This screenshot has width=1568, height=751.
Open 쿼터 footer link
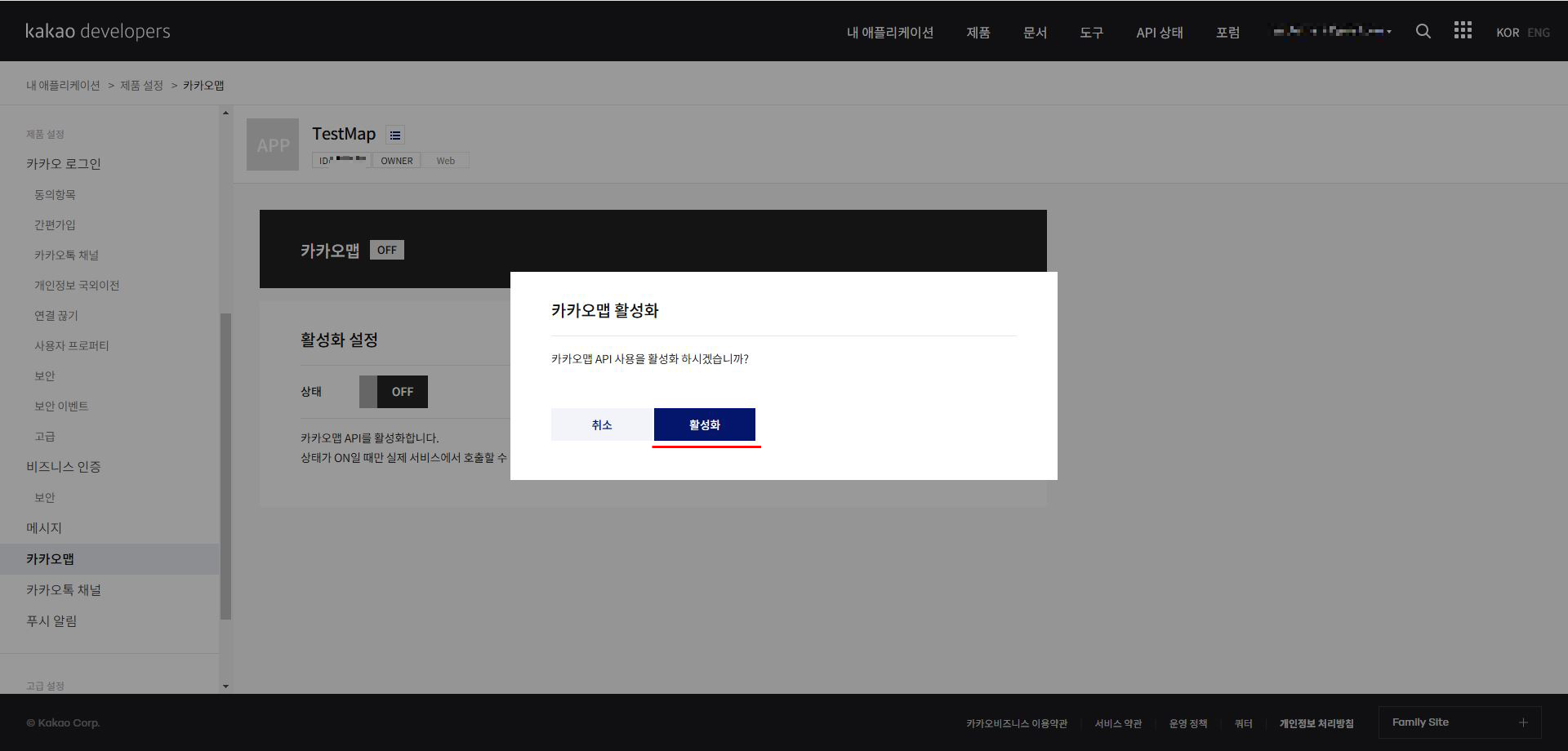coord(1243,723)
